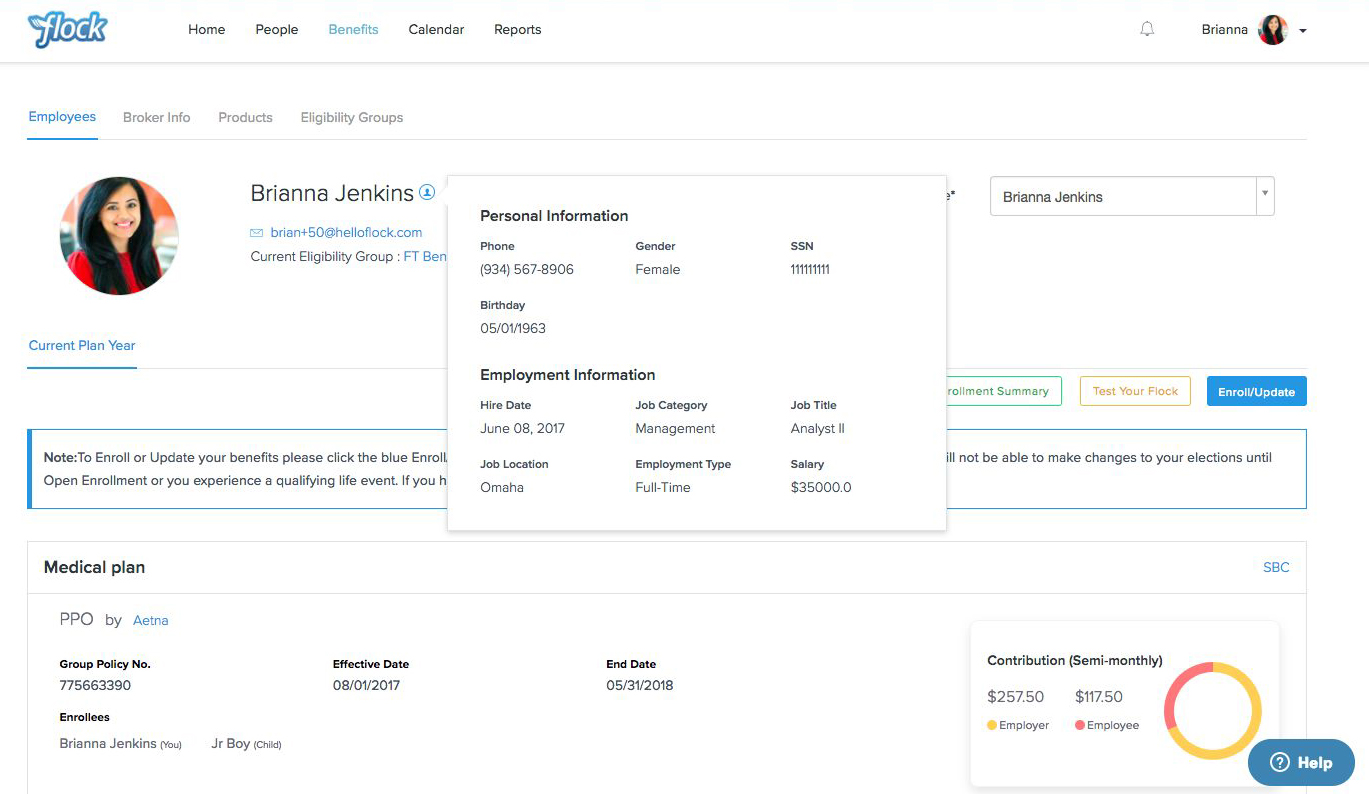Click the Brianna Jenkins name heading
This screenshot has height=794, width=1369.
(x=332, y=193)
